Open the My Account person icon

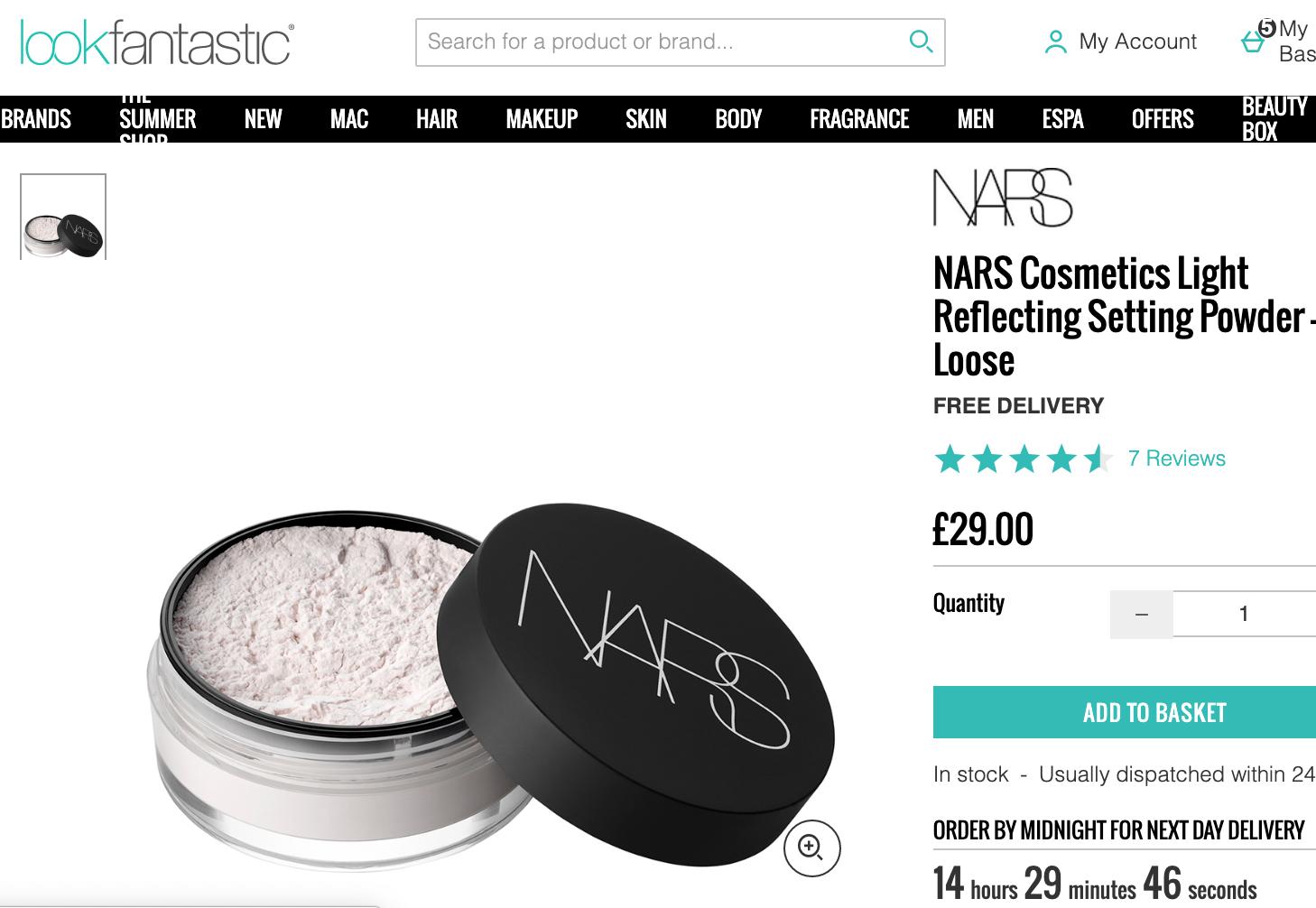(x=1054, y=42)
